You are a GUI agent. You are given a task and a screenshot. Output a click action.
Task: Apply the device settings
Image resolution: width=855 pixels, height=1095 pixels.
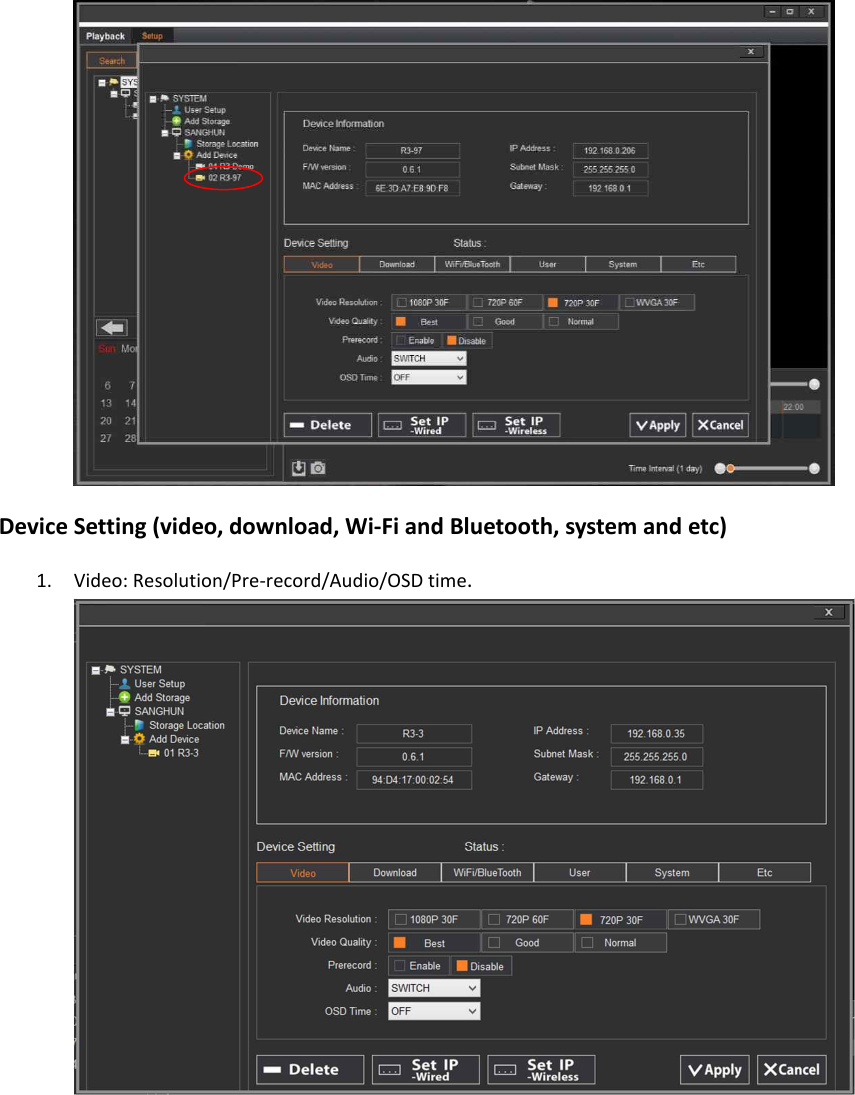(714, 1069)
